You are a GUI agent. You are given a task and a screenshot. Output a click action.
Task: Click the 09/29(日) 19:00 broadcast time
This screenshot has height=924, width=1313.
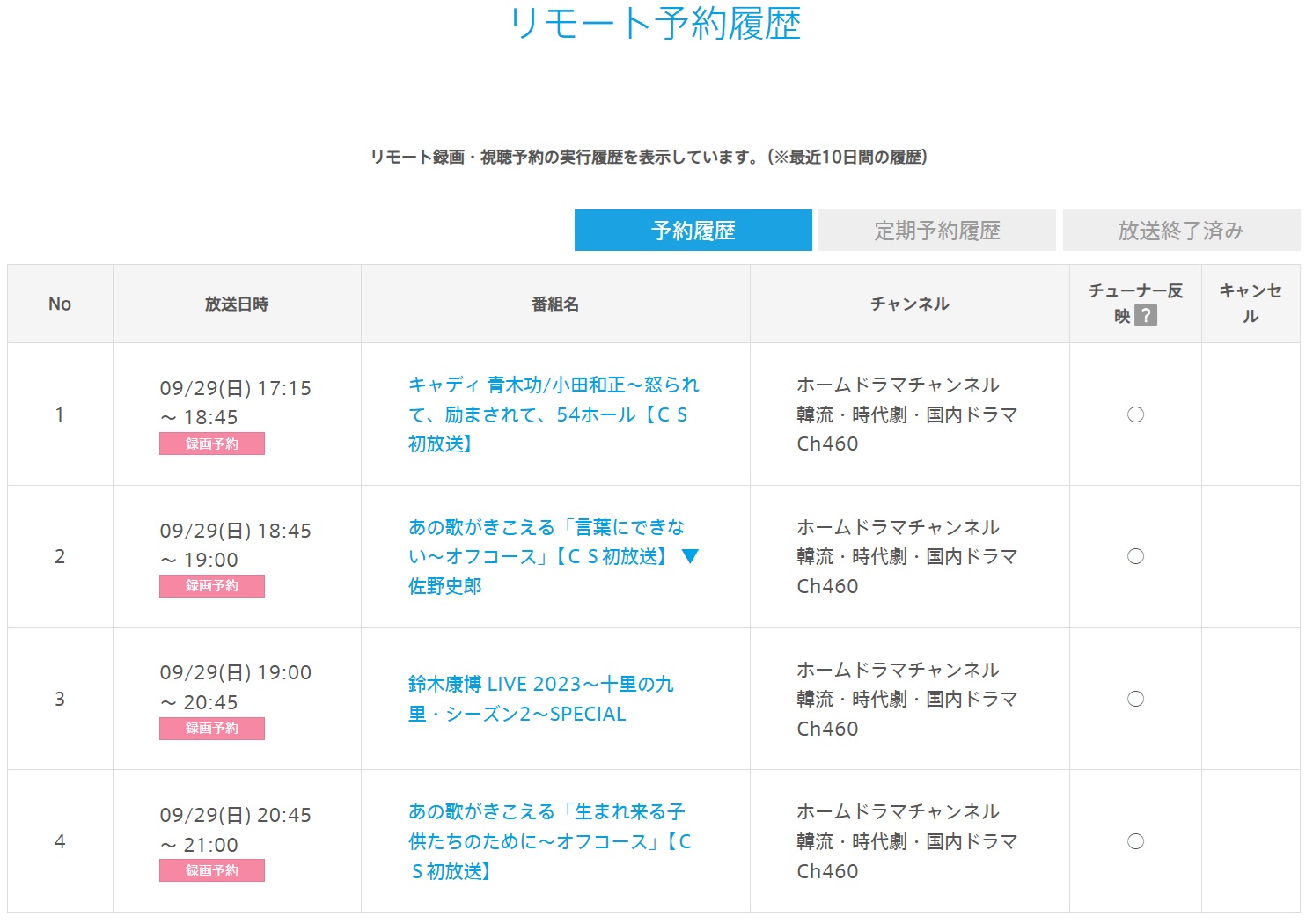(235, 687)
